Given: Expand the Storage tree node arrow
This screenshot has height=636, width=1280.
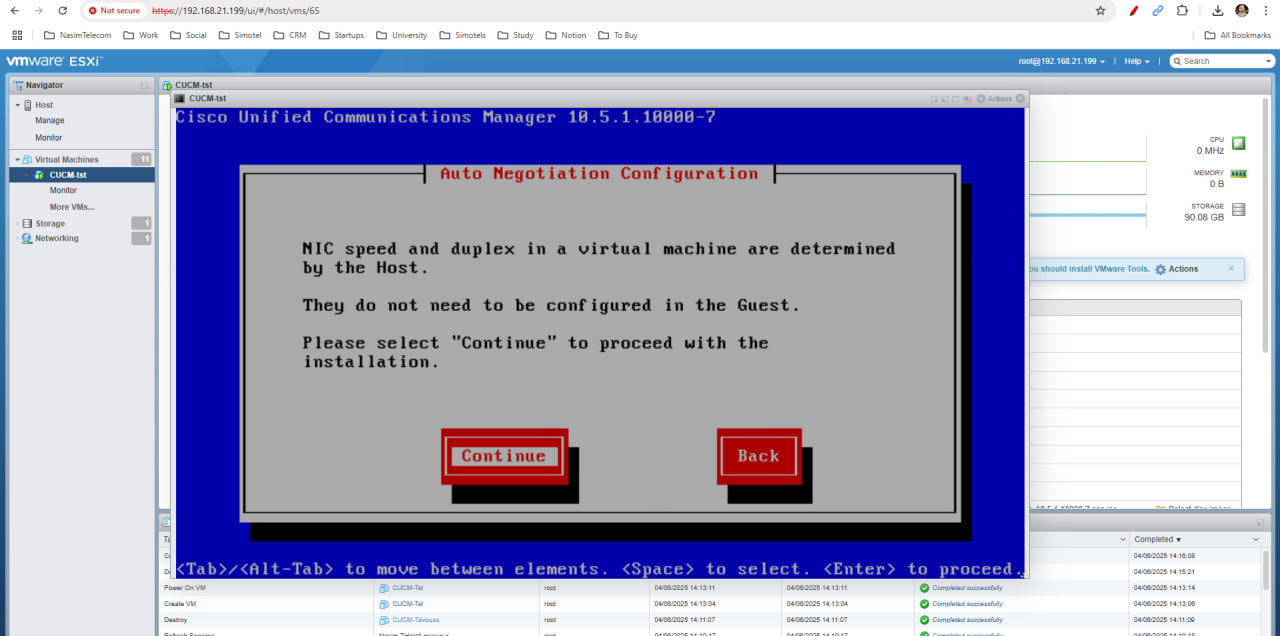Looking at the screenshot, I should click(17, 224).
